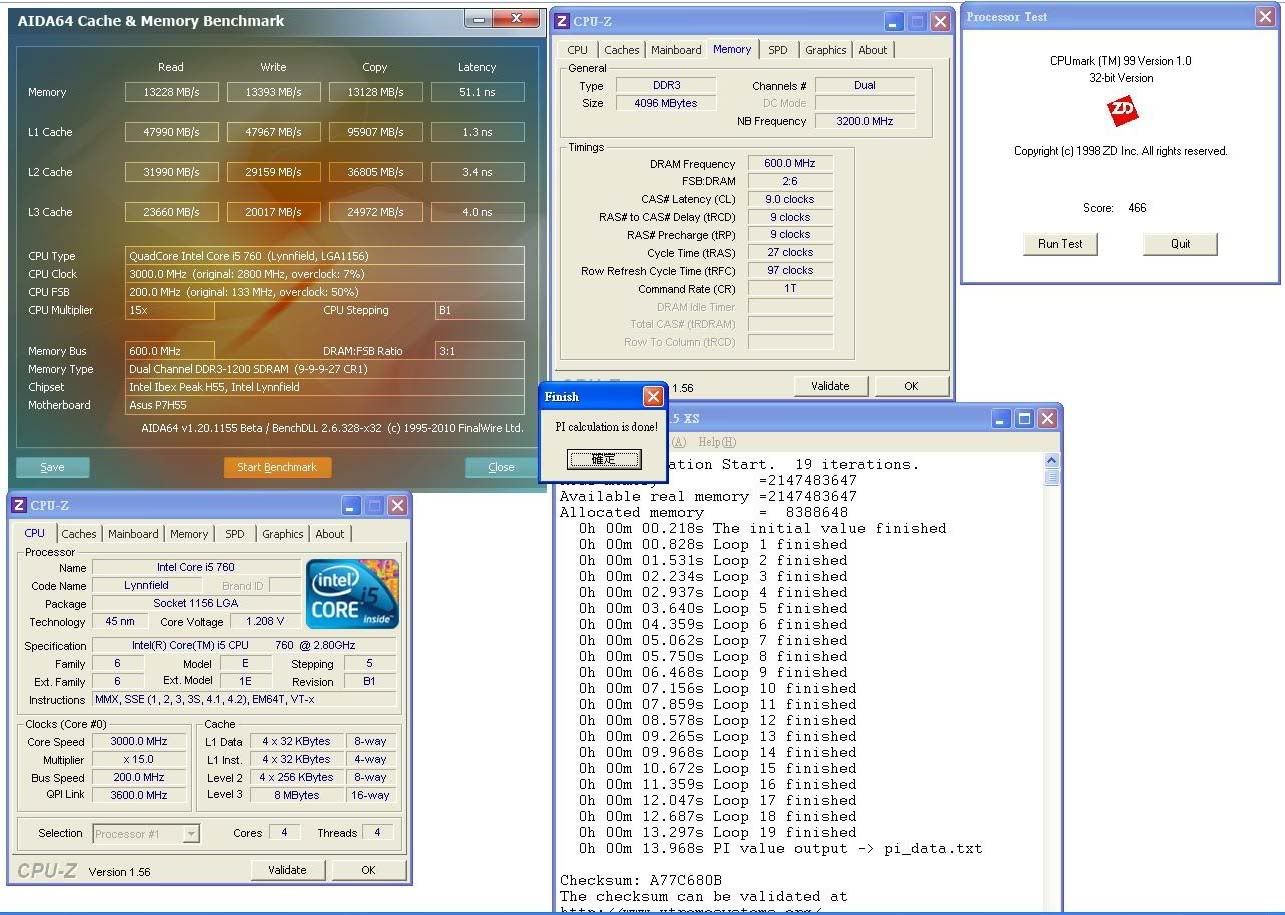Viewport: 1285px width, 915px height.
Task: Click Memory Latency value 51.1 ns
Action: click(477, 92)
